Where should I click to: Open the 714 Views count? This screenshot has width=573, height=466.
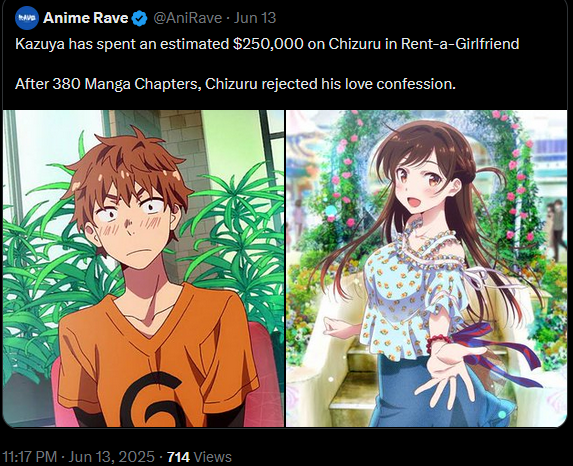coord(199,457)
